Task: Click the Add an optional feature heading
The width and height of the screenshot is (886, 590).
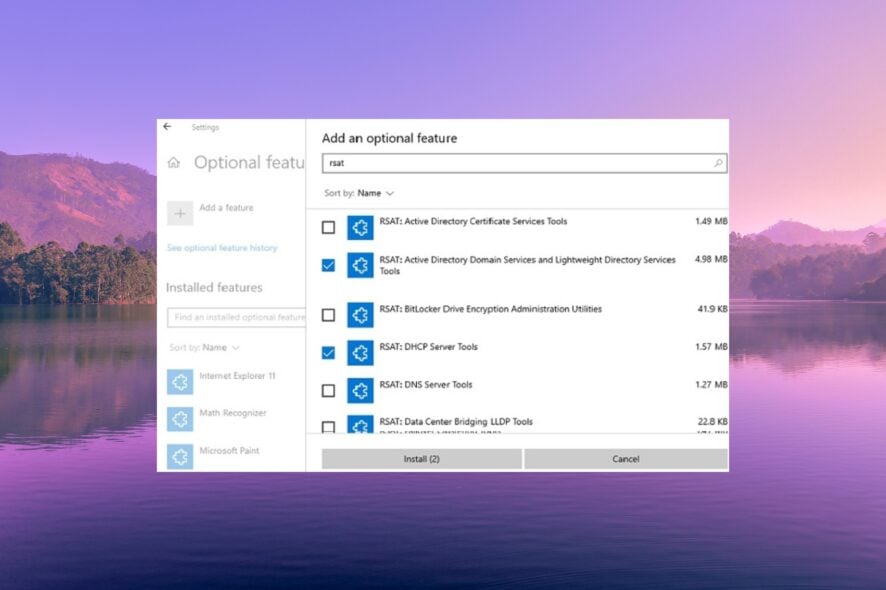Action: 389,138
